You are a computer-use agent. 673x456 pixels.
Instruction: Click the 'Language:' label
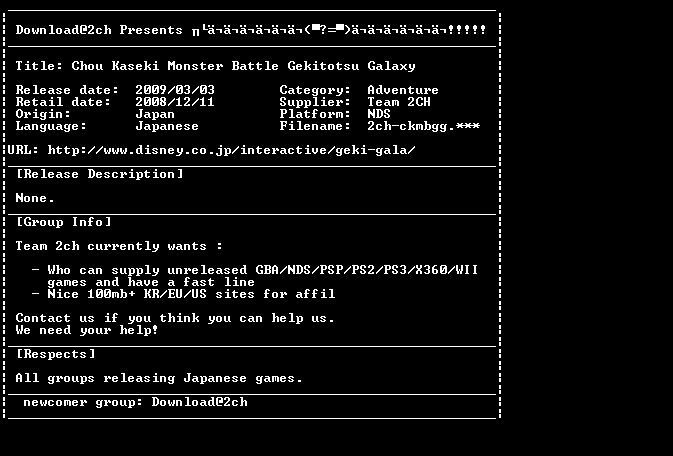pyautogui.click(x=51, y=126)
